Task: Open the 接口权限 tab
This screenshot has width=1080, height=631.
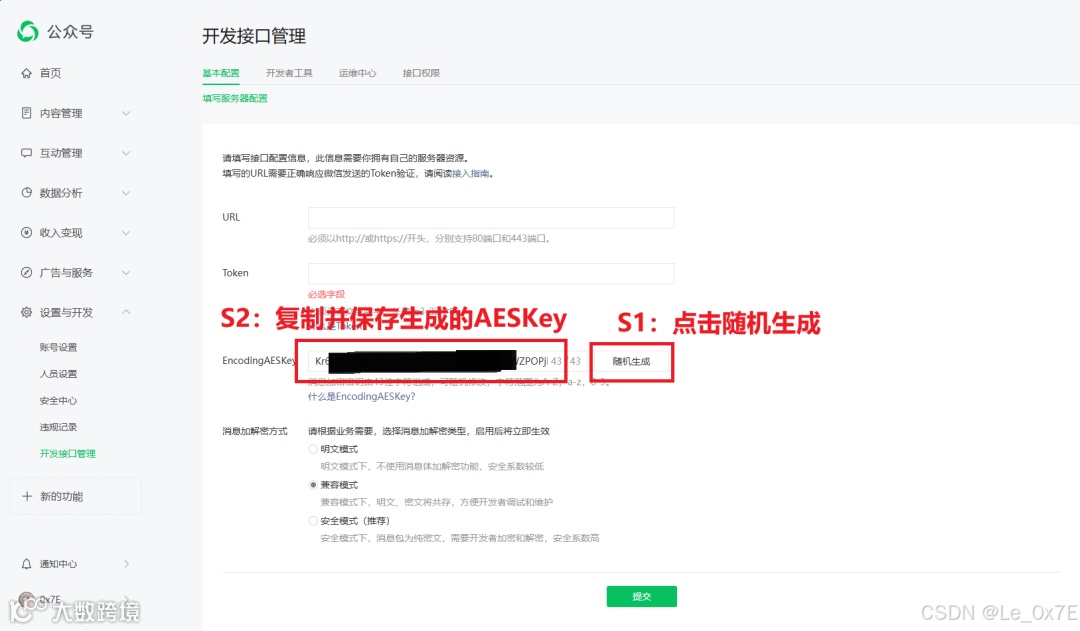Action: [x=421, y=73]
